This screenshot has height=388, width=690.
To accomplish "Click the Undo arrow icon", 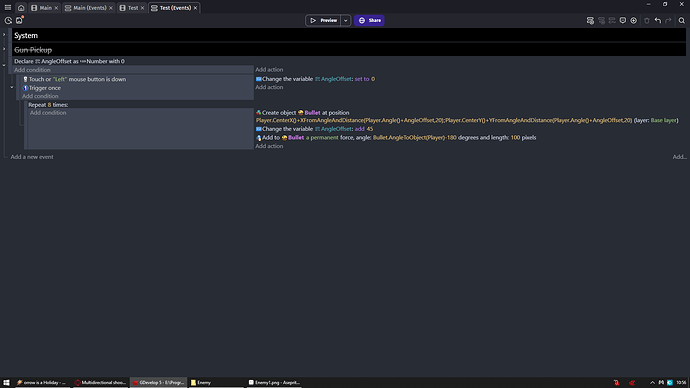I will (x=657, y=20).
